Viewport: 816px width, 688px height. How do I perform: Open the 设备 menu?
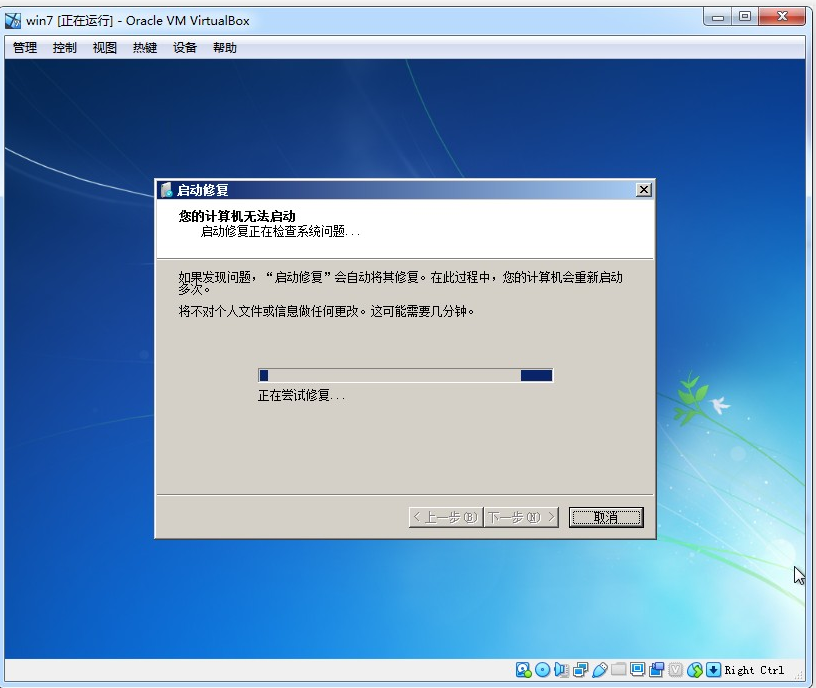point(185,48)
